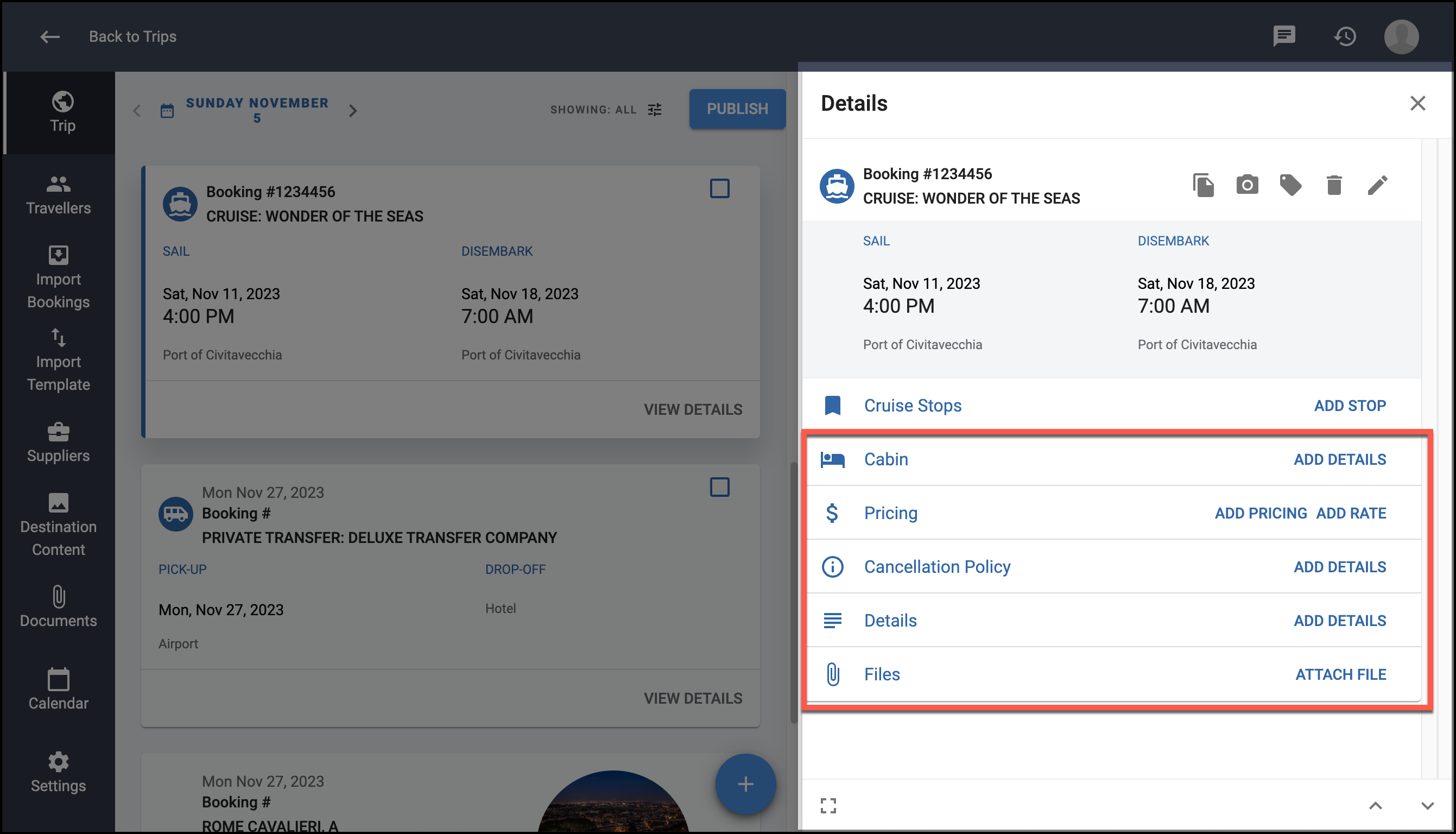1456x834 pixels.
Task: Click the Files paperclip icon
Action: tap(832, 674)
